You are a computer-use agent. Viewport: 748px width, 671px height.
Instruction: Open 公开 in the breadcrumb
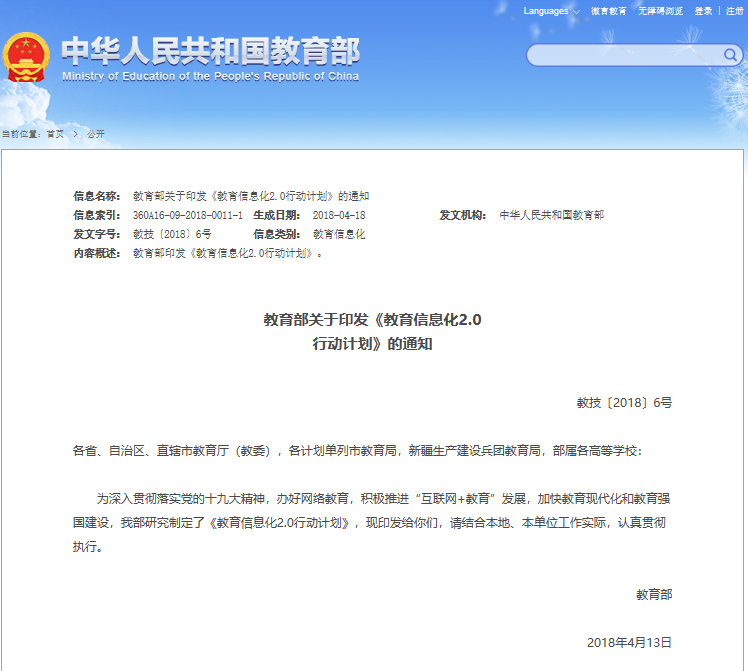pyautogui.click(x=95, y=134)
